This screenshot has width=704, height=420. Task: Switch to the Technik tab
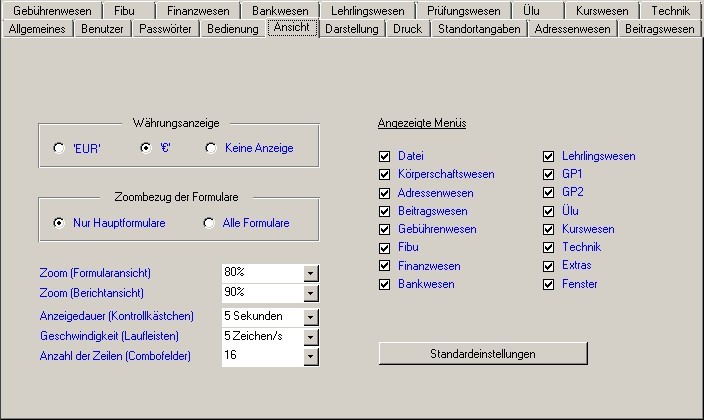pyautogui.click(x=669, y=11)
